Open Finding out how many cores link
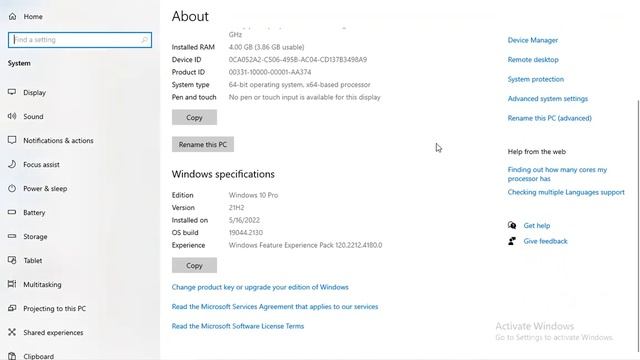The height and width of the screenshot is (360, 640). point(557,174)
